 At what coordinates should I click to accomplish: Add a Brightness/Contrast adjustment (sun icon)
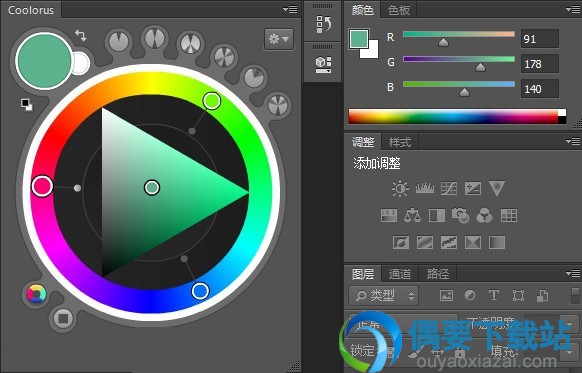click(x=400, y=188)
